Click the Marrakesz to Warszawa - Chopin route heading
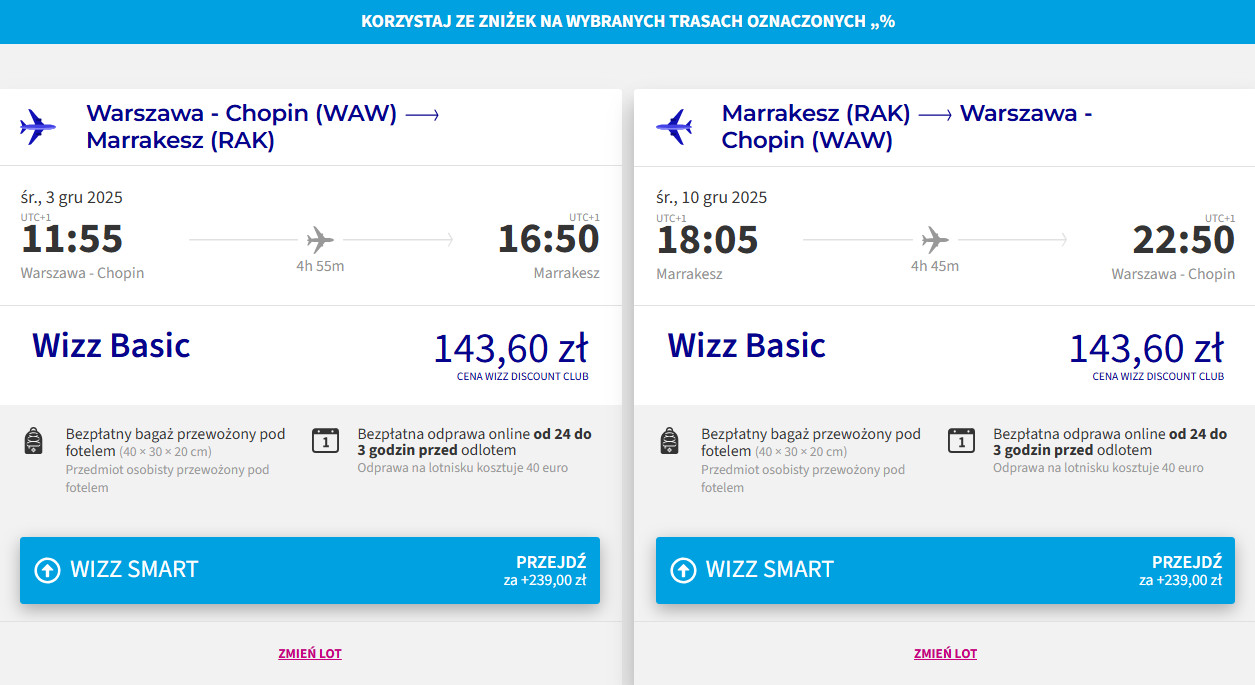This screenshot has height=685, width=1255. click(x=905, y=127)
